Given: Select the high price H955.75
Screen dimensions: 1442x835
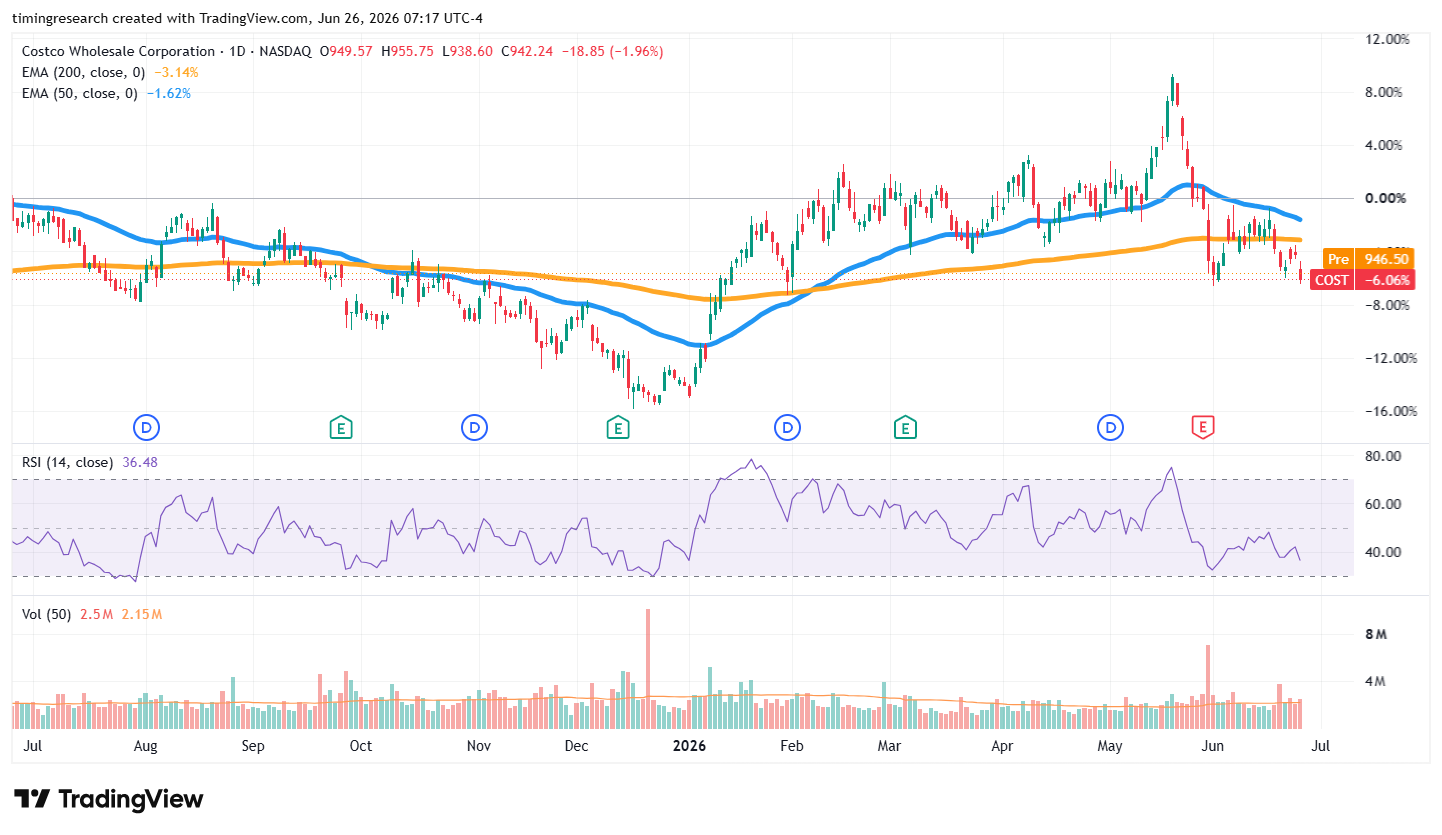Looking at the screenshot, I should click(408, 51).
